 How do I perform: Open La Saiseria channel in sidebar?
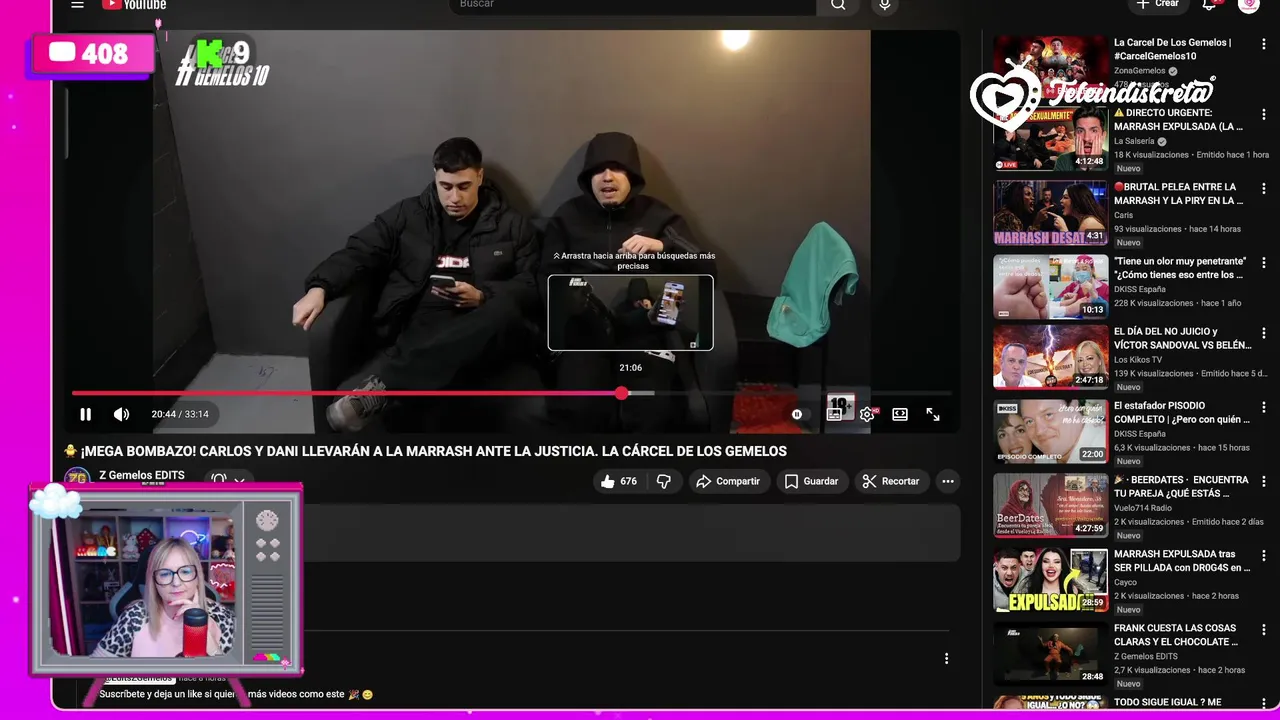pos(1134,141)
